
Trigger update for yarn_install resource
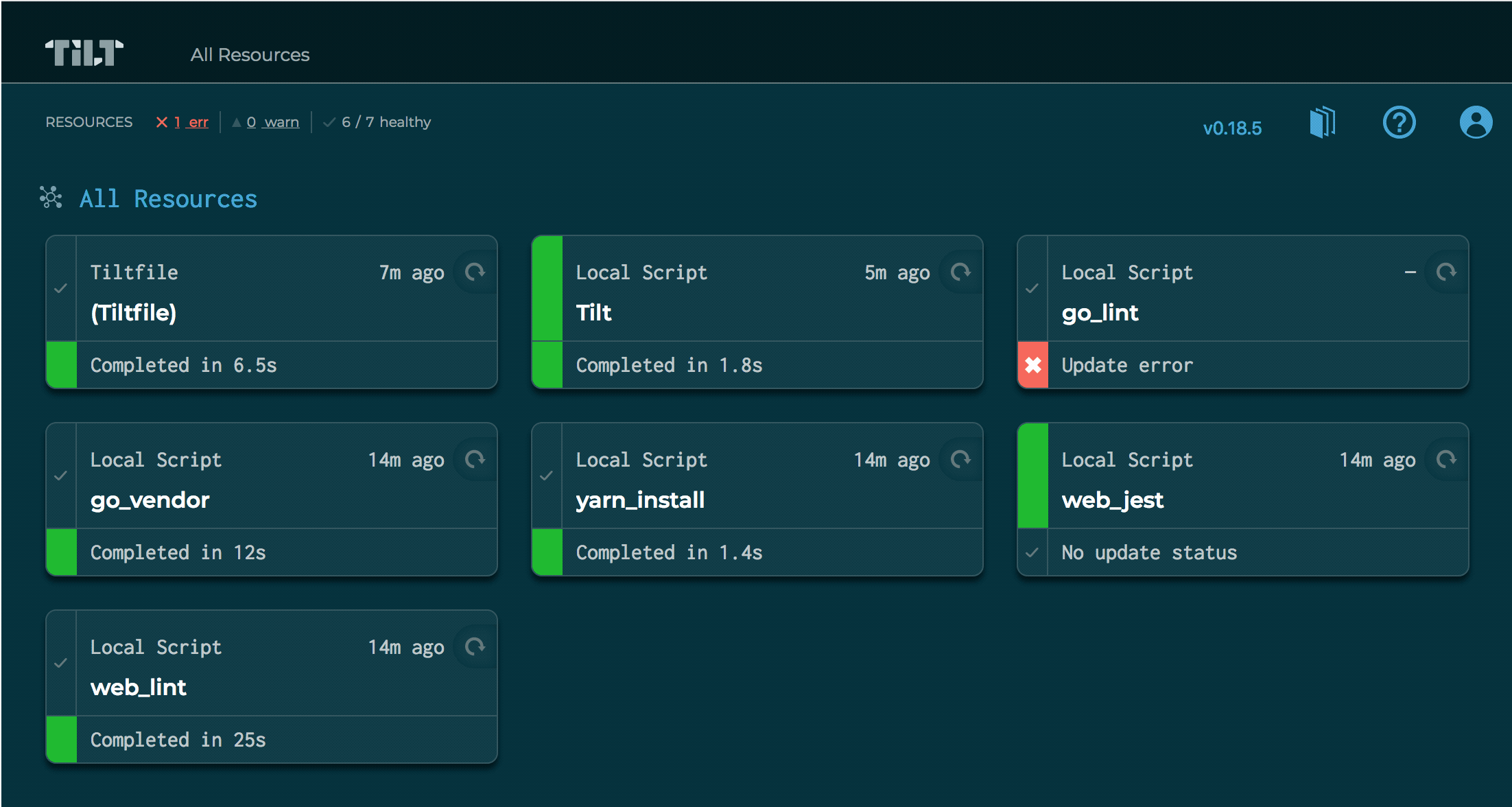[961, 459]
